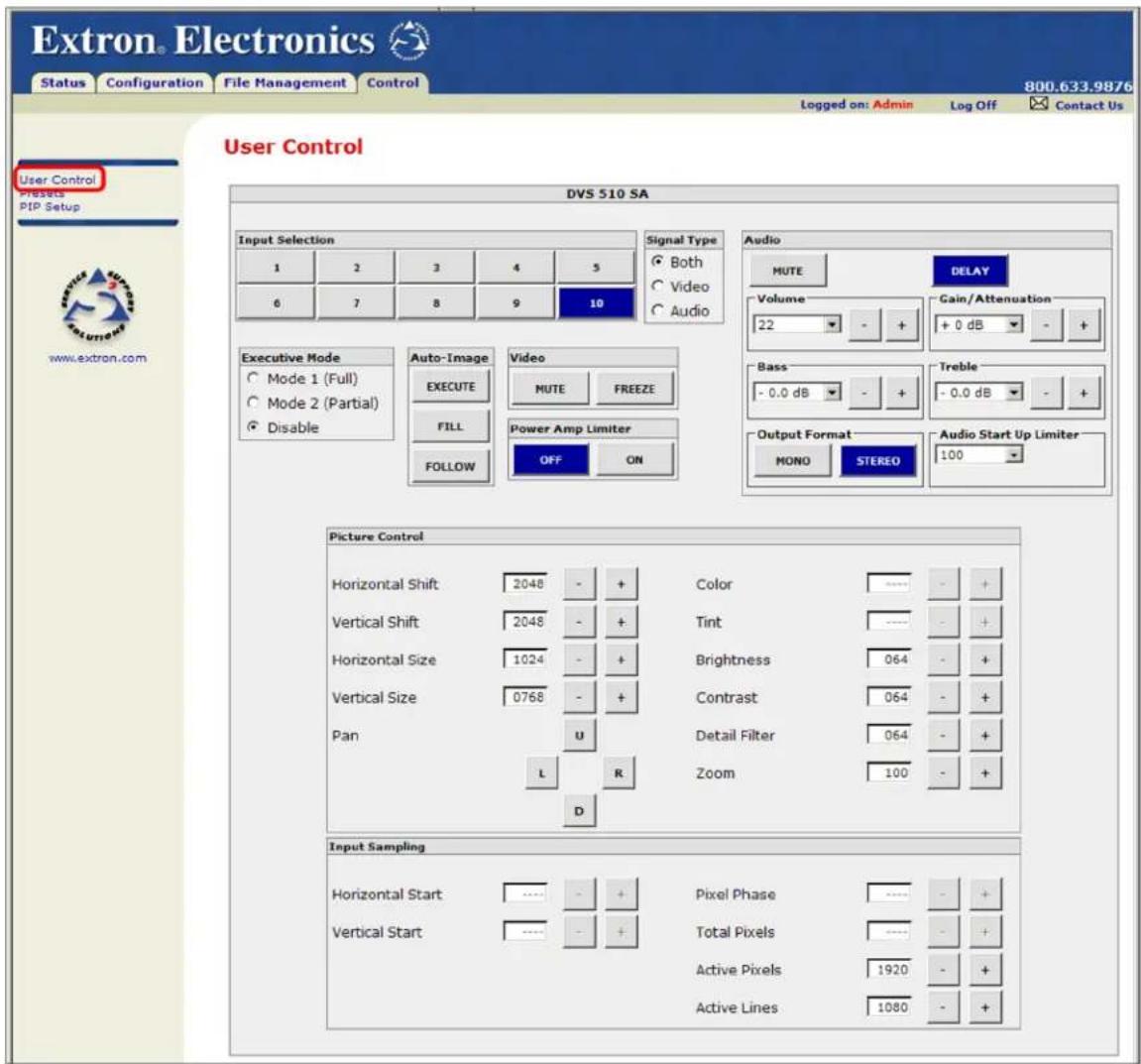Select input 1 button
Image resolution: width=1141 pixels, height=1064 pixels.
point(277,268)
